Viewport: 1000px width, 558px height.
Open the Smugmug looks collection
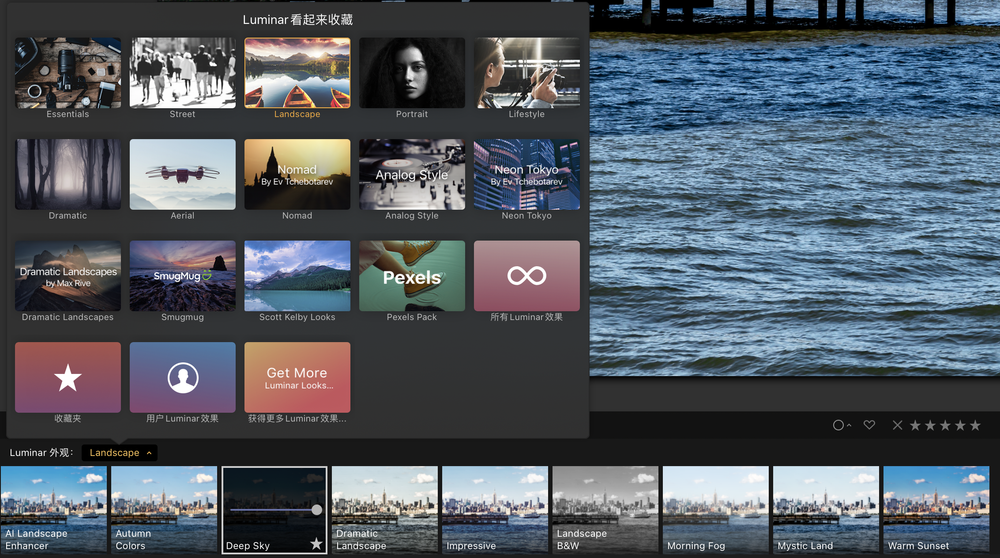(x=182, y=275)
